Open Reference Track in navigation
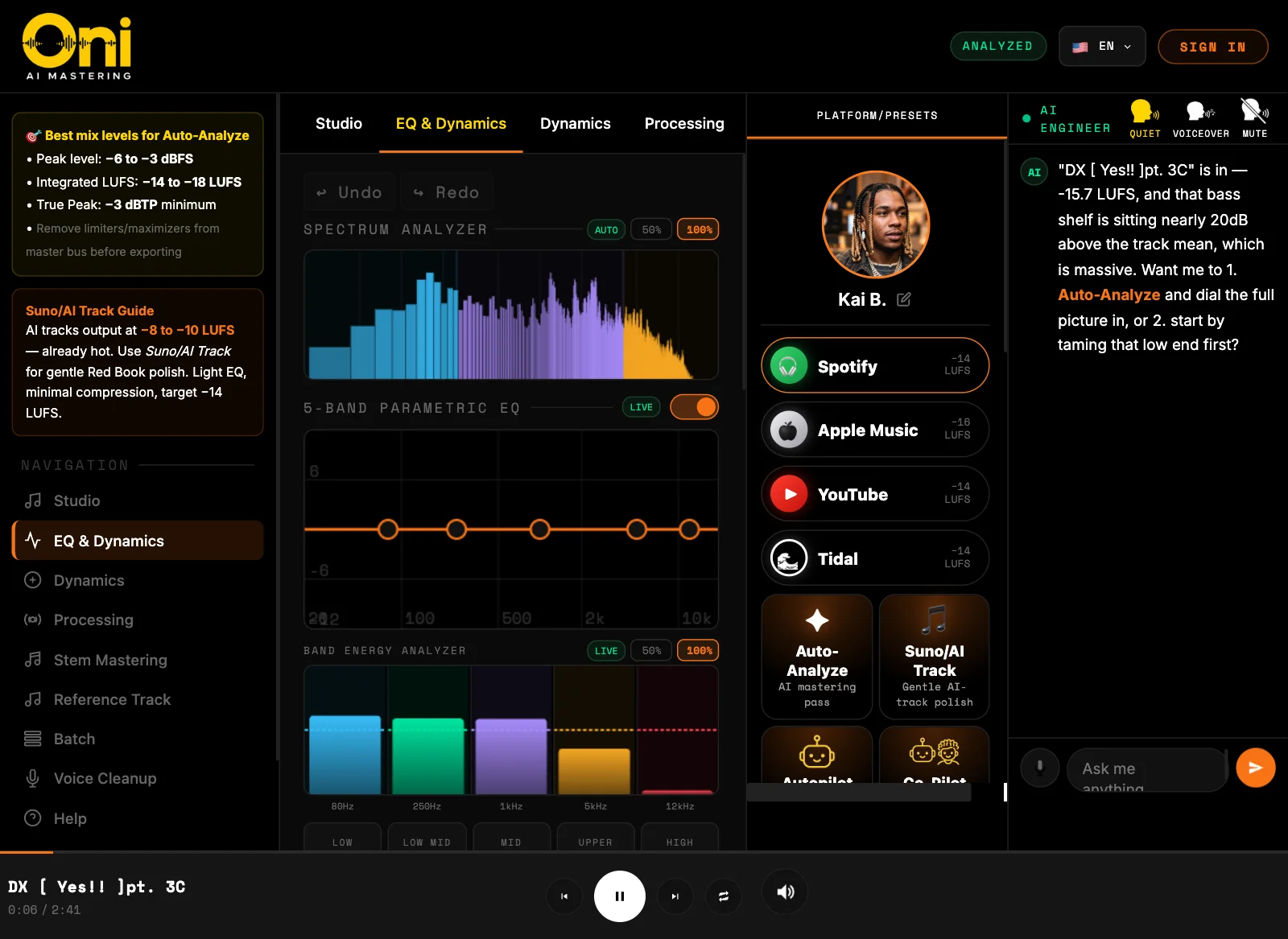The image size is (1288, 939). [x=138, y=699]
